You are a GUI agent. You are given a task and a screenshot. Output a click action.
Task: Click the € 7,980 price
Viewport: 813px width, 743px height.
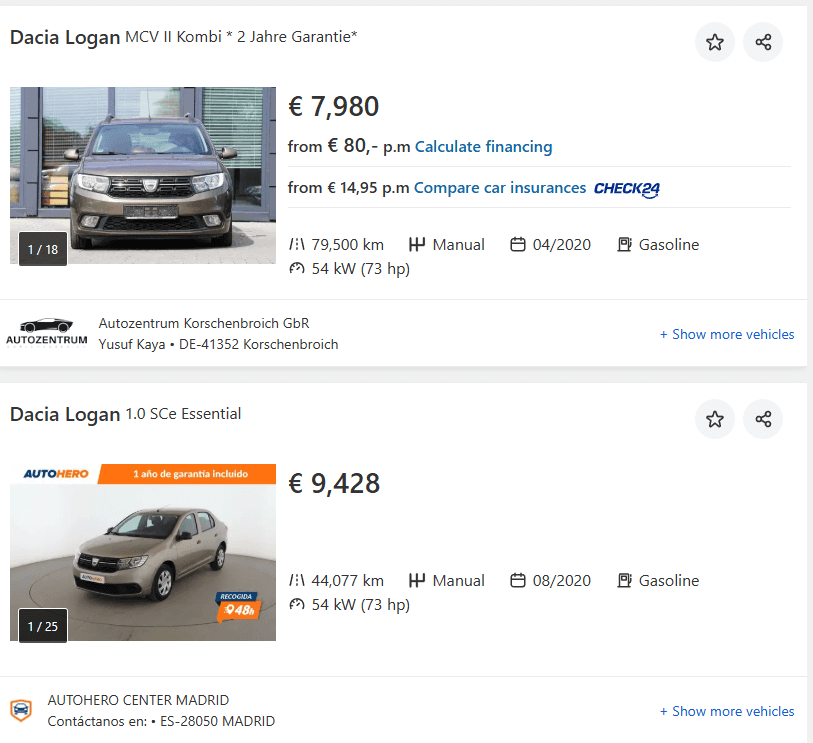(334, 107)
